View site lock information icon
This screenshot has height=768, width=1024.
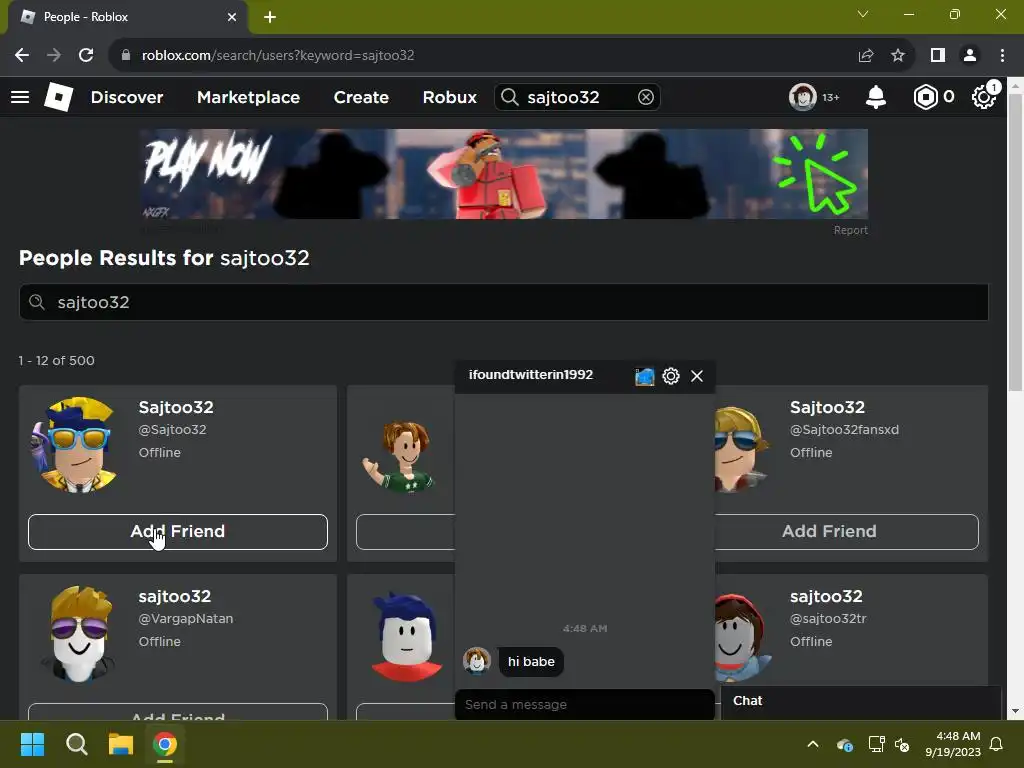[x=125, y=56]
